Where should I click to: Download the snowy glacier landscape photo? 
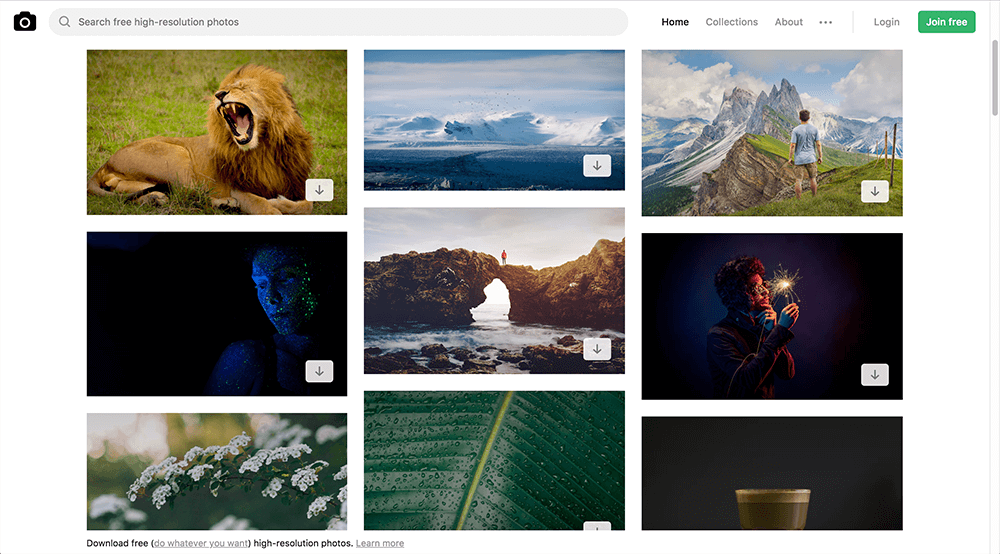597,166
